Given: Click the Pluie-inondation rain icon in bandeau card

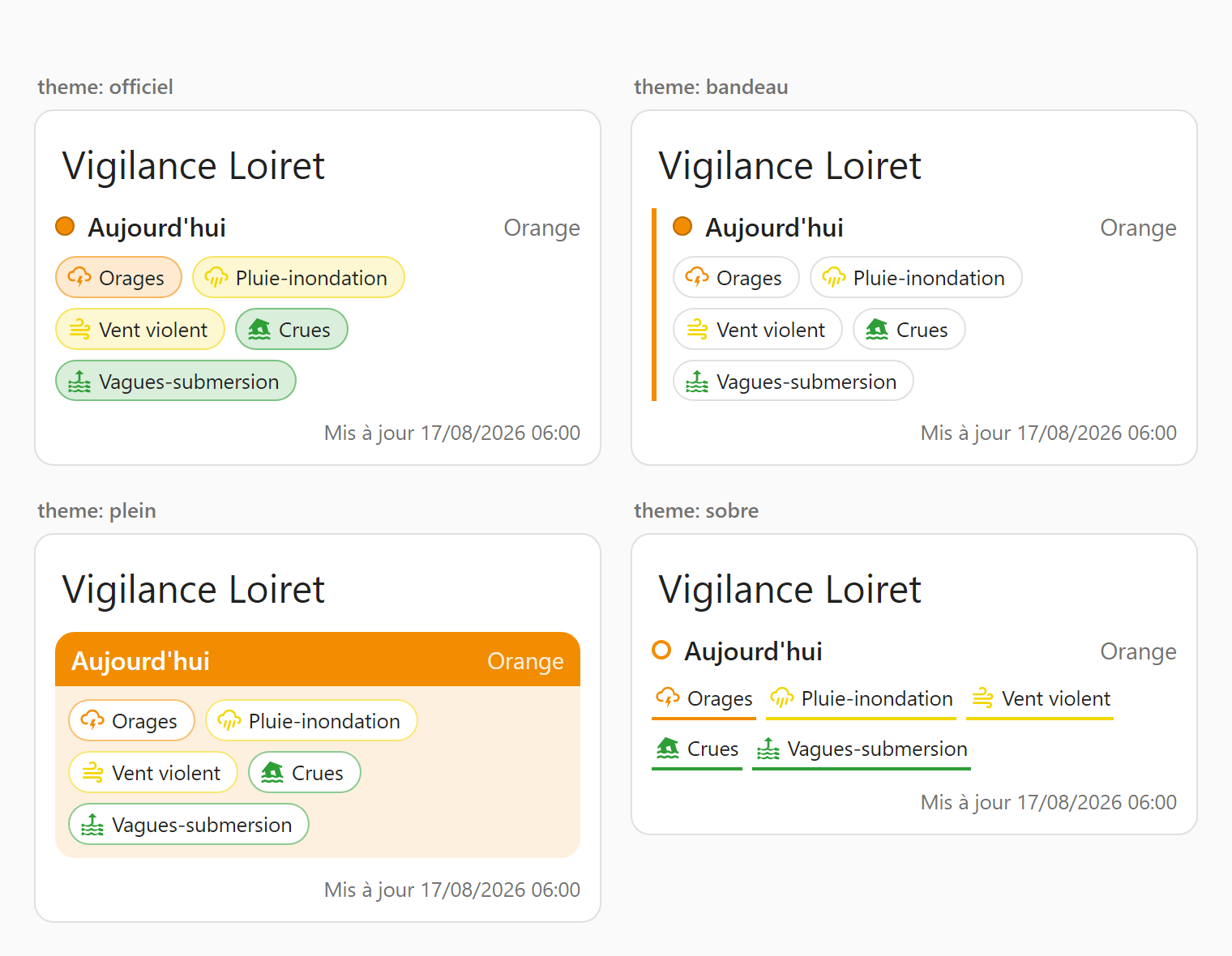Looking at the screenshot, I should (x=833, y=278).
